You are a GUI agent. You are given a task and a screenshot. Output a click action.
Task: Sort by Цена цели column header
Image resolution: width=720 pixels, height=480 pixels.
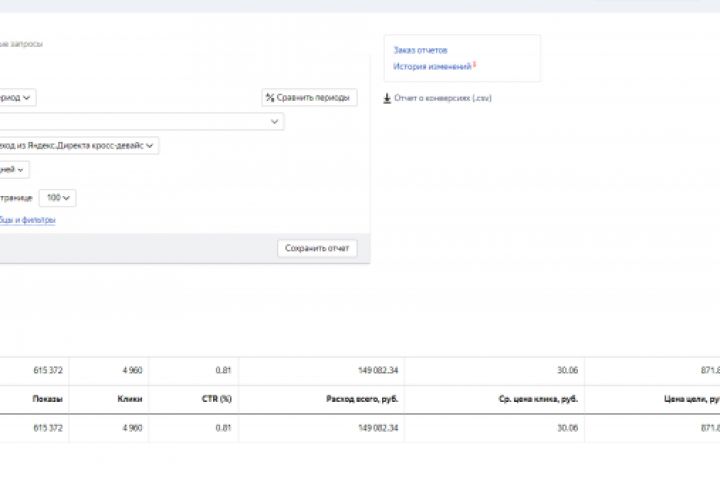pos(692,399)
